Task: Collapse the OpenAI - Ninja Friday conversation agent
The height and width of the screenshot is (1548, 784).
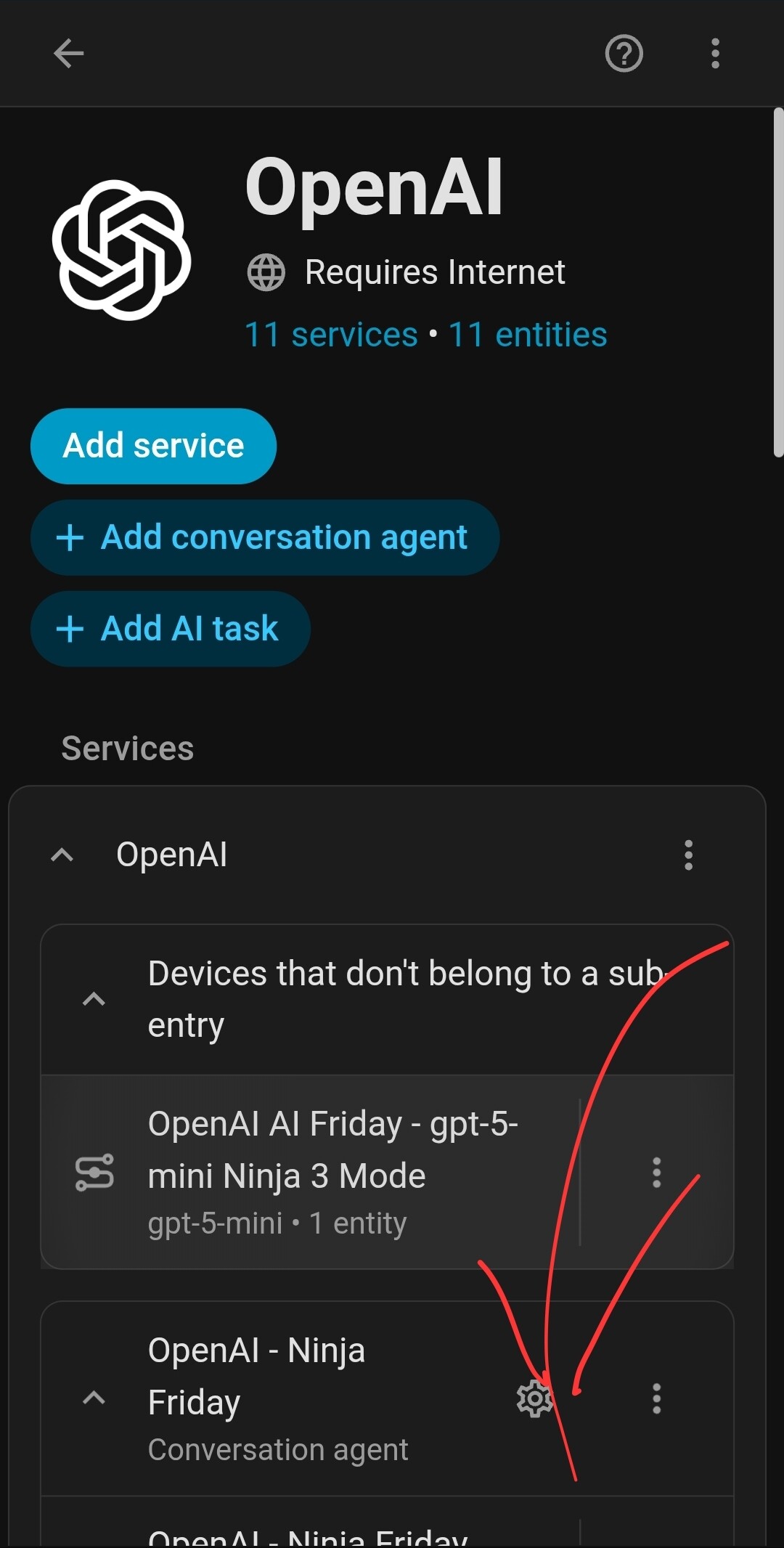Action: (x=94, y=1398)
